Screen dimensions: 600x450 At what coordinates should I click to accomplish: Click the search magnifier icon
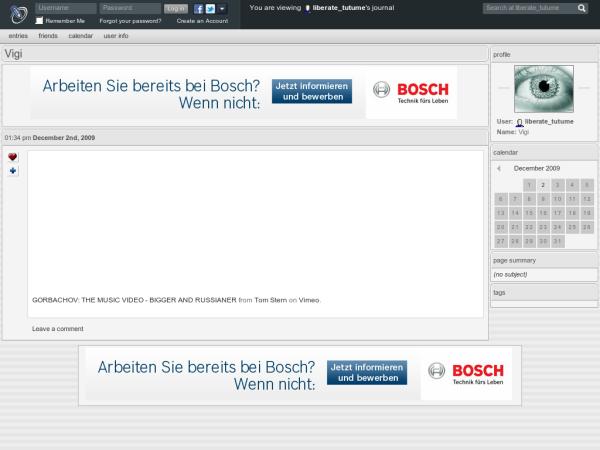point(582,8)
